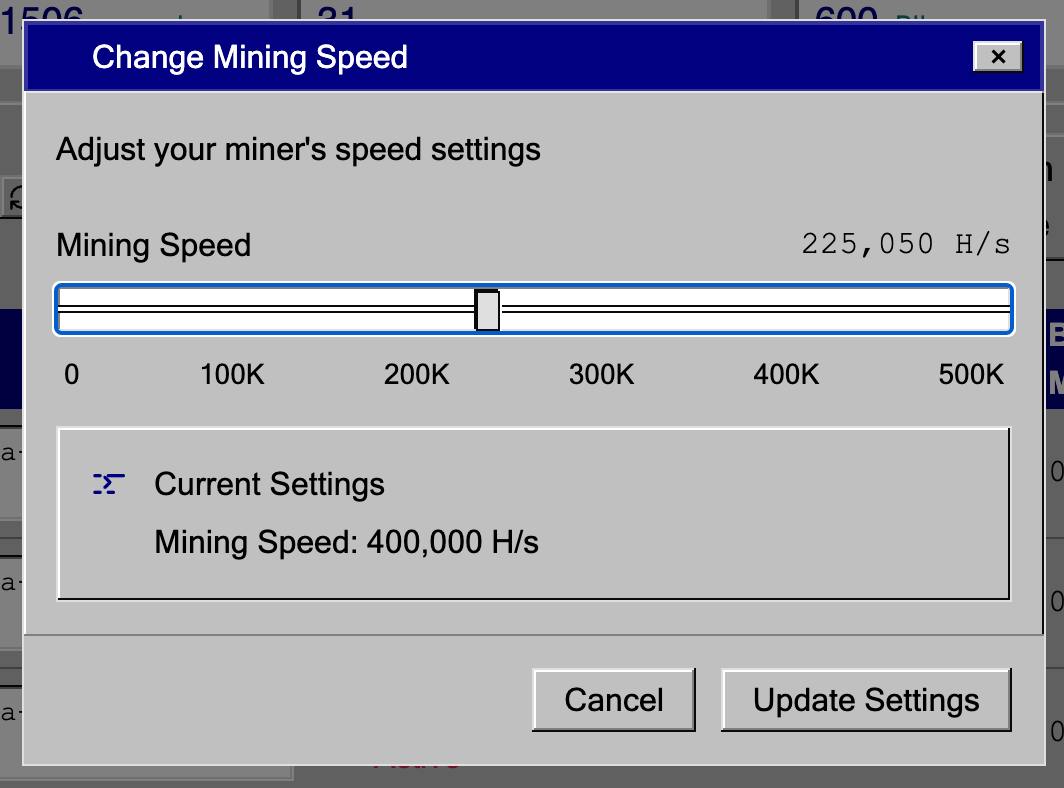The height and width of the screenshot is (788, 1064).
Task: Click the 100K tick label
Action: (x=232, y=375)
